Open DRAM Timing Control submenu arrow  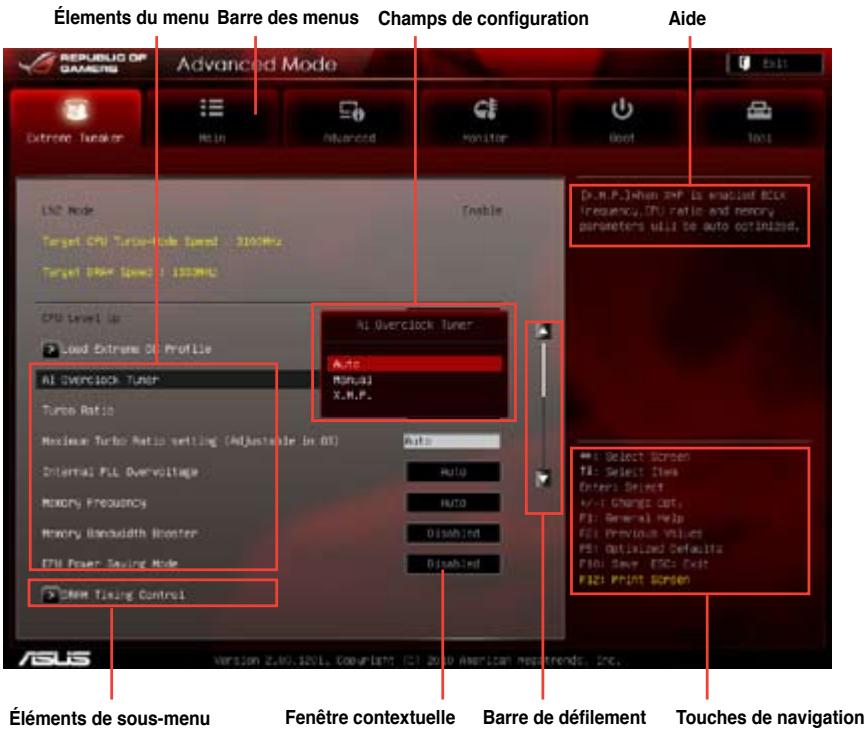pos(50,595)
